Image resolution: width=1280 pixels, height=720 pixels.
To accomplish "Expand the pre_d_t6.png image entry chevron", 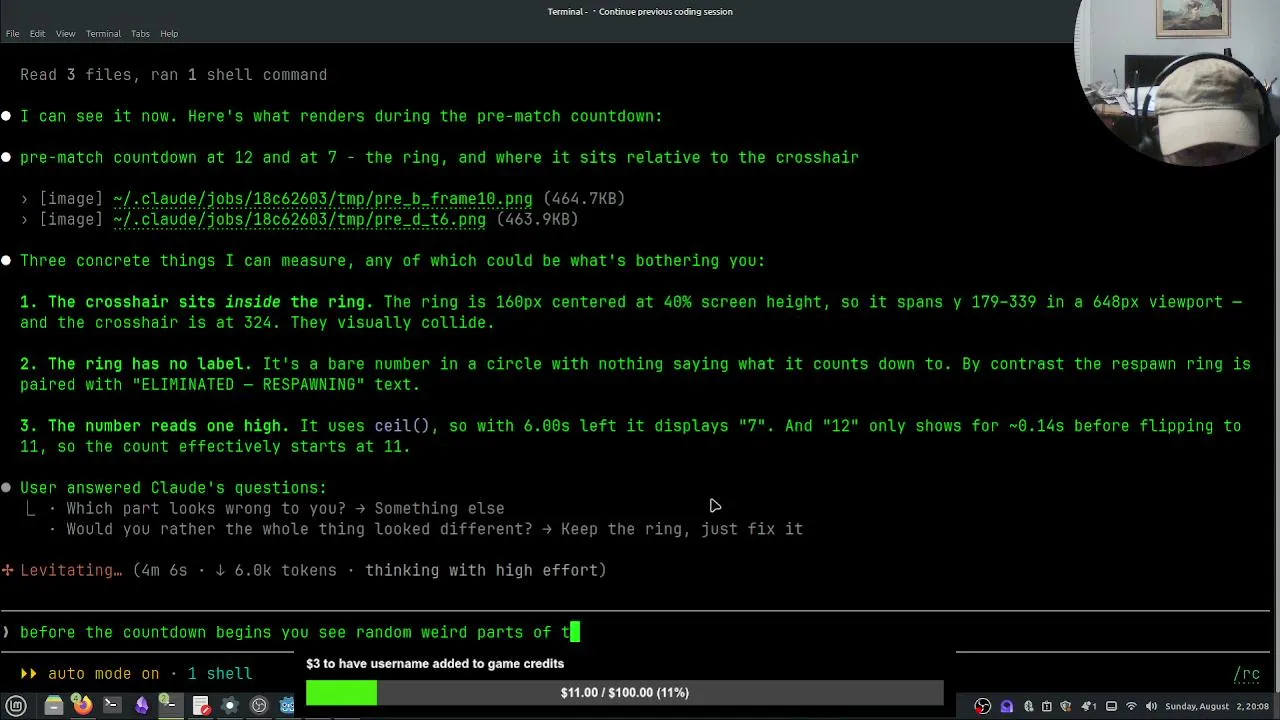I will pos(25,220).
